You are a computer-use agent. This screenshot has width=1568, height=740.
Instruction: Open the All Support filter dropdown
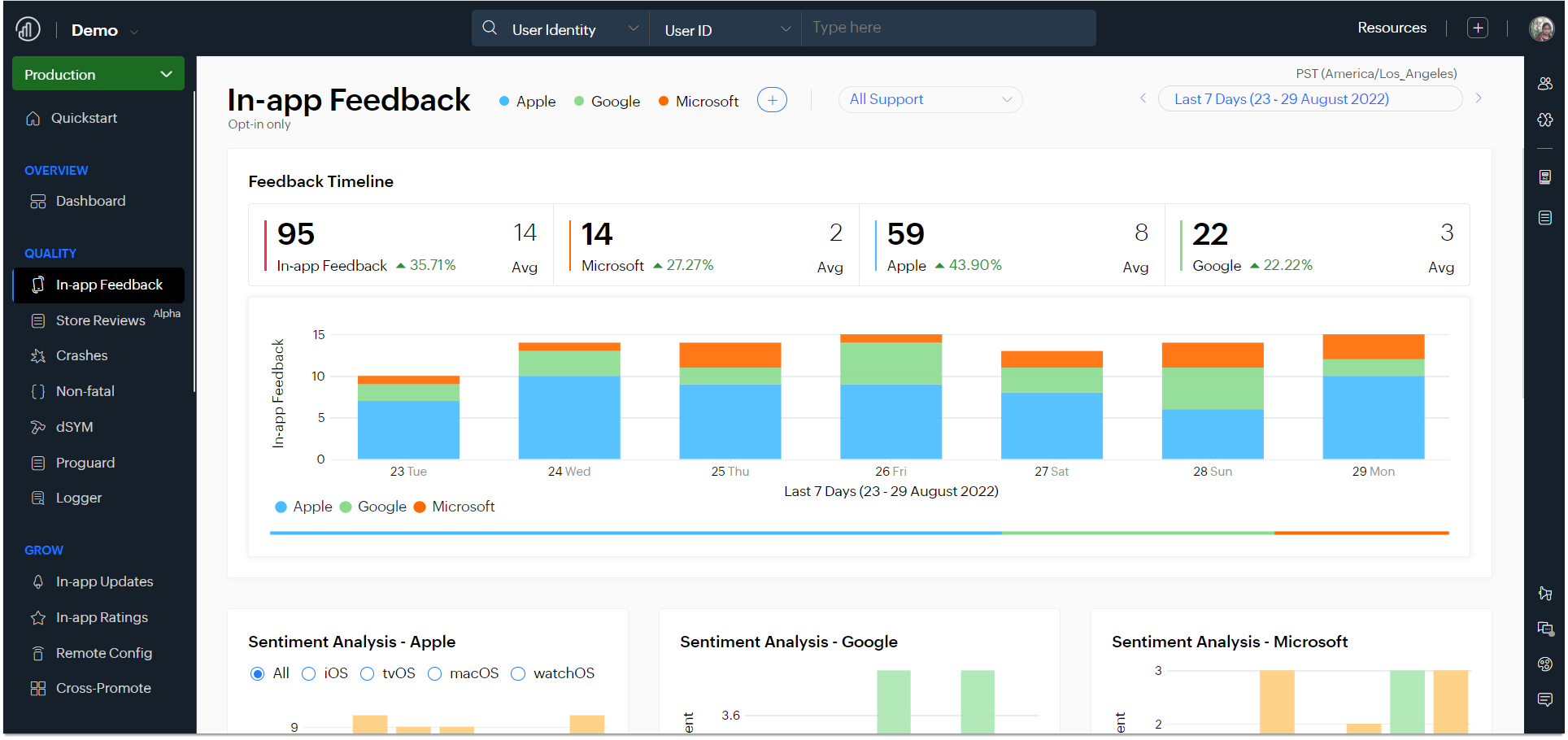930,99
